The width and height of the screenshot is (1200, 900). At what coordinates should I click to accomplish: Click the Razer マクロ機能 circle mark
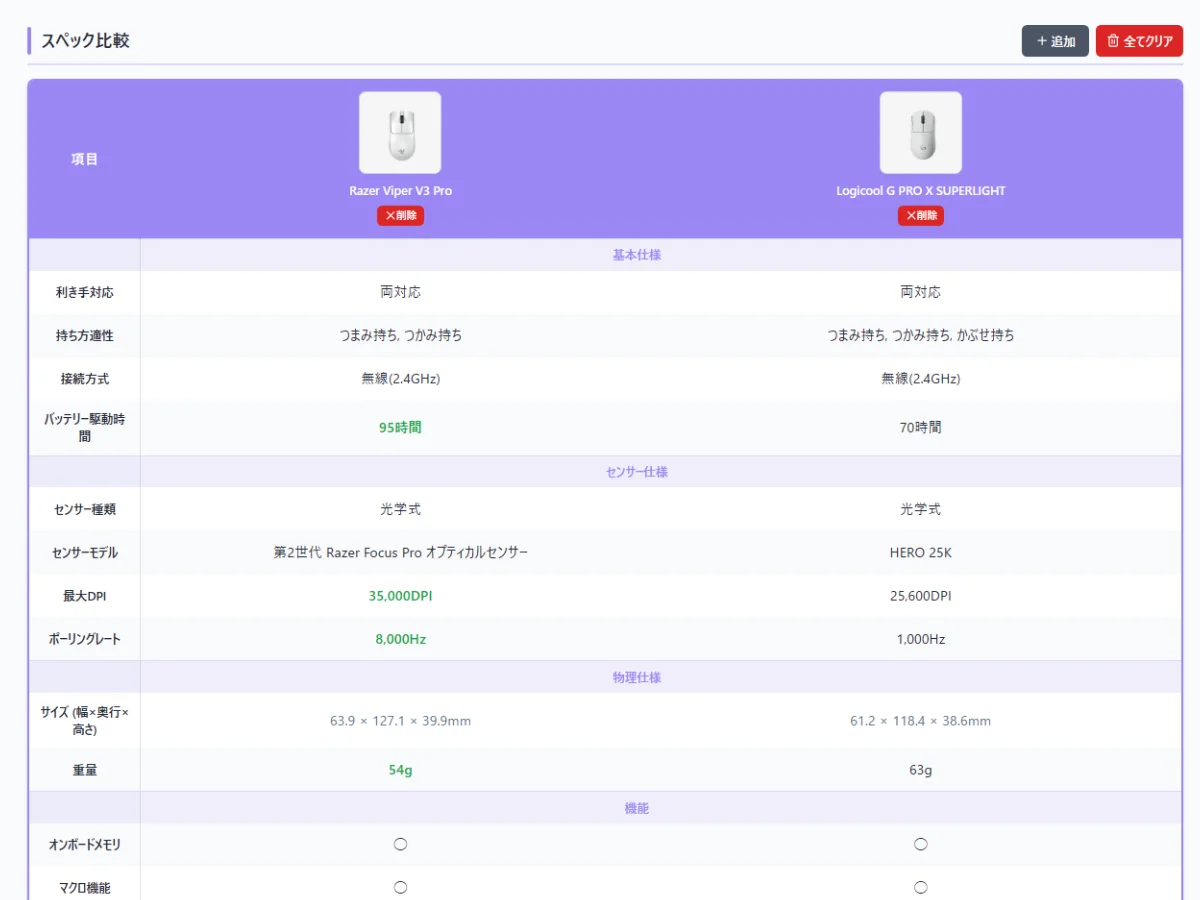[400, 887]
